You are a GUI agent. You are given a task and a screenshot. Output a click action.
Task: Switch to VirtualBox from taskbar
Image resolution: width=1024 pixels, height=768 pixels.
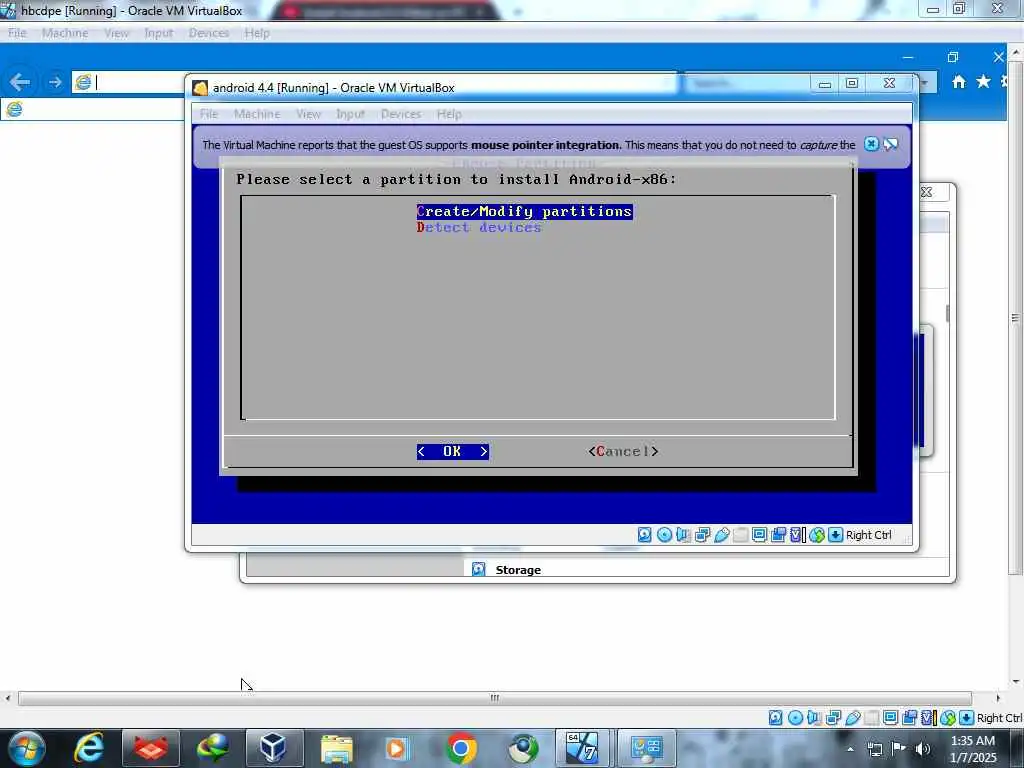pyautogui.click(x=274, y=748)
